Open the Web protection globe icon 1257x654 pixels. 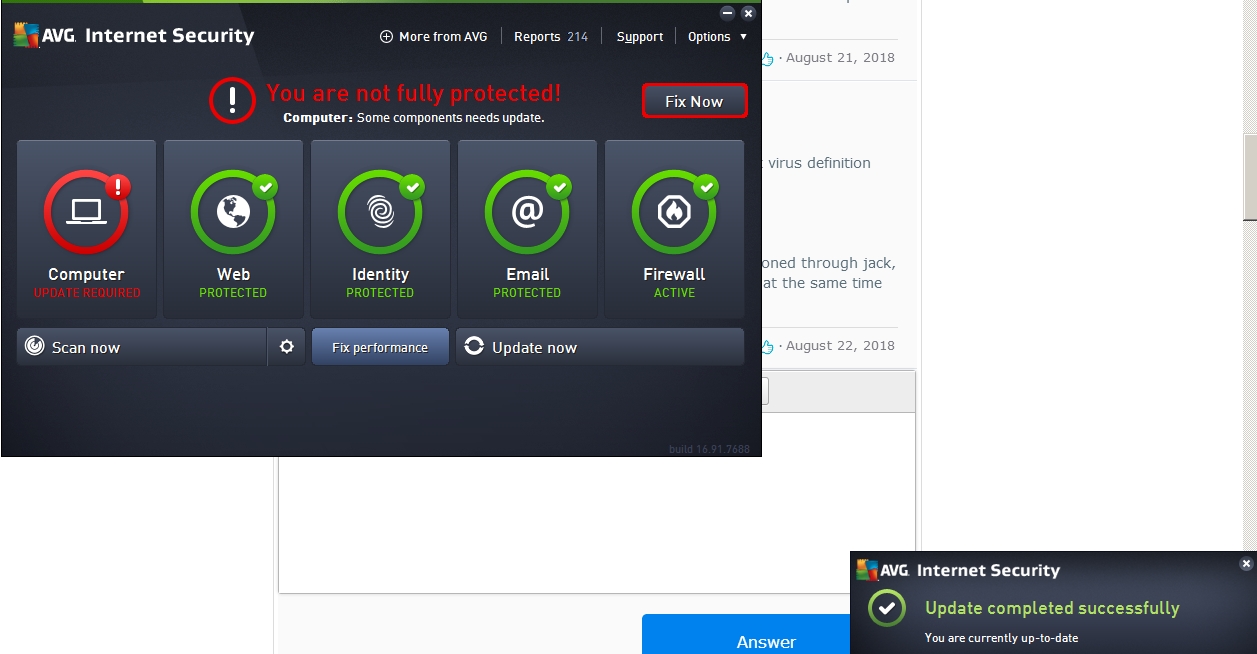pos(233,211)
